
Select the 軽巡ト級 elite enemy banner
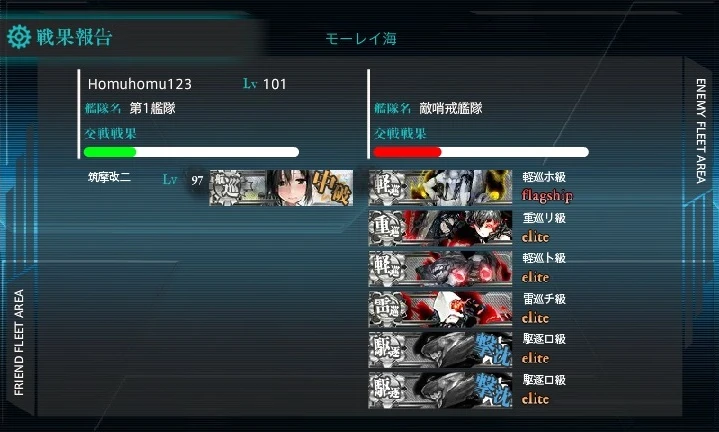coord(440,268)
